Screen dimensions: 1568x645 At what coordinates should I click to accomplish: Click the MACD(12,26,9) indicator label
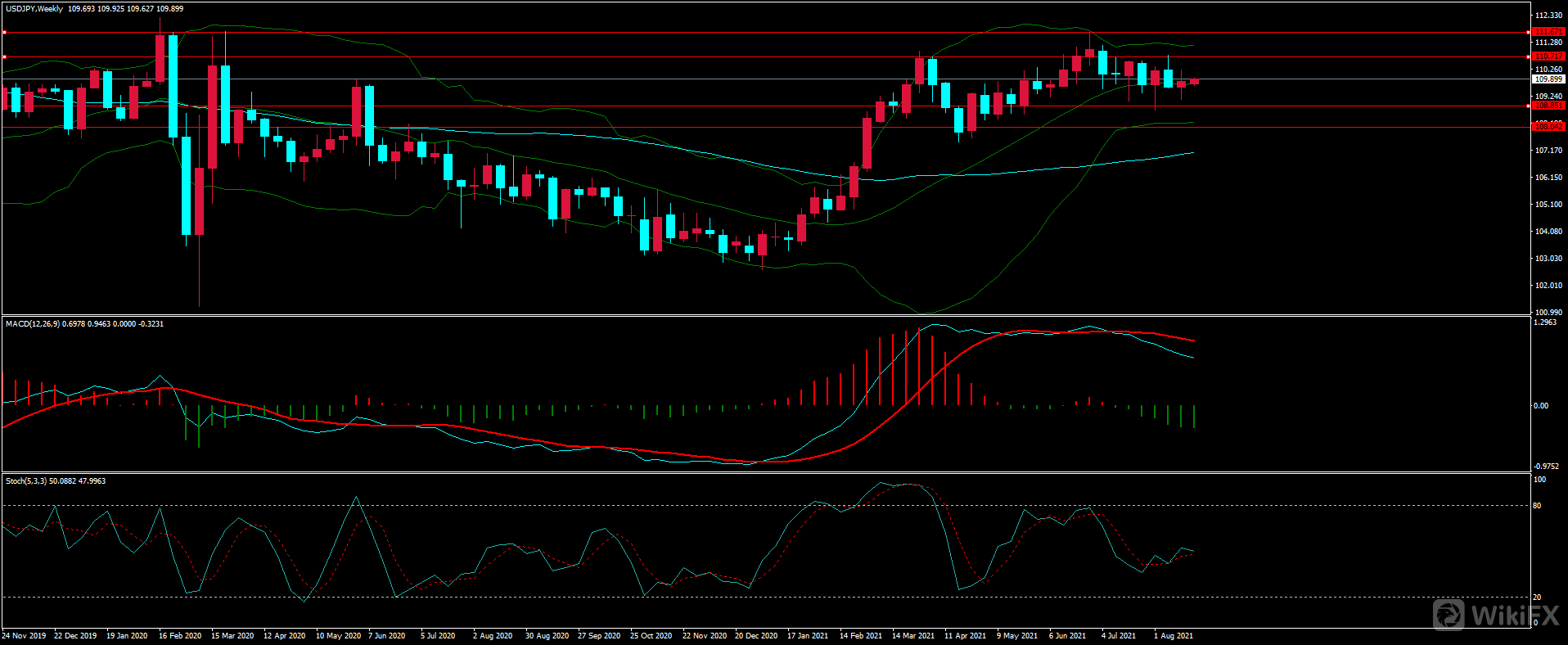tap(32, 324)
